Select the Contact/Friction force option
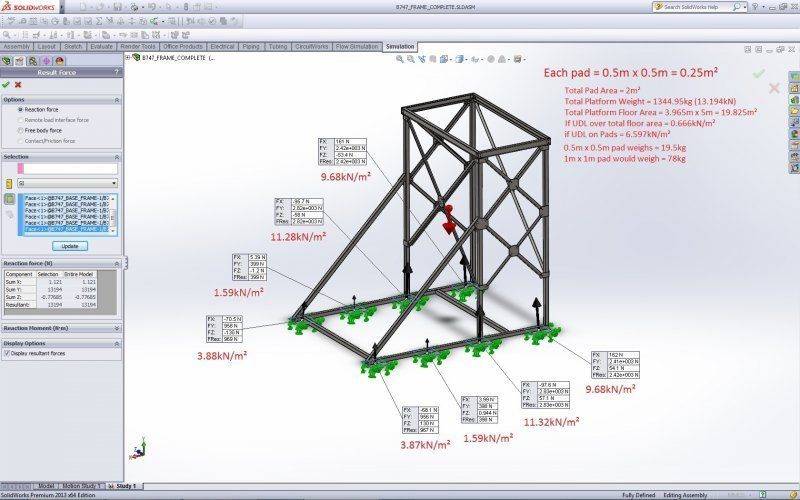This screenshot has height=500, width=800. (x=20, y=141)
